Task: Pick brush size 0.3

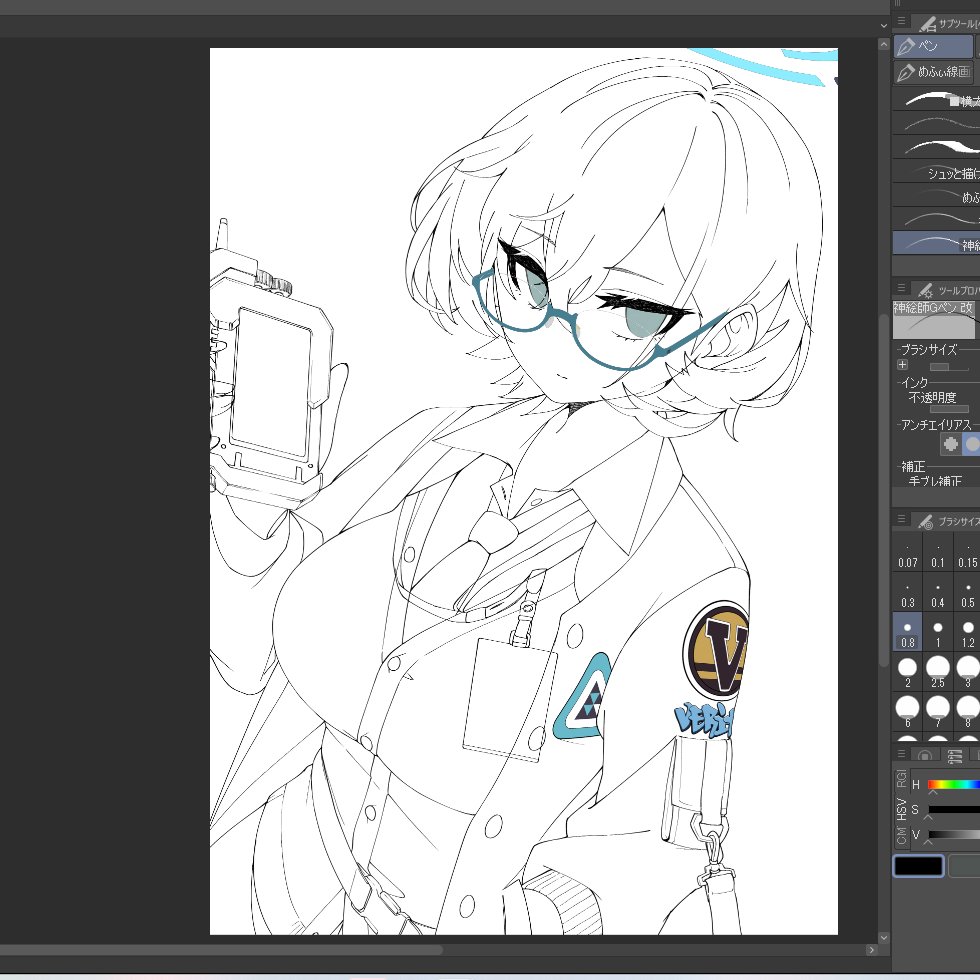Action: [908, 592]
